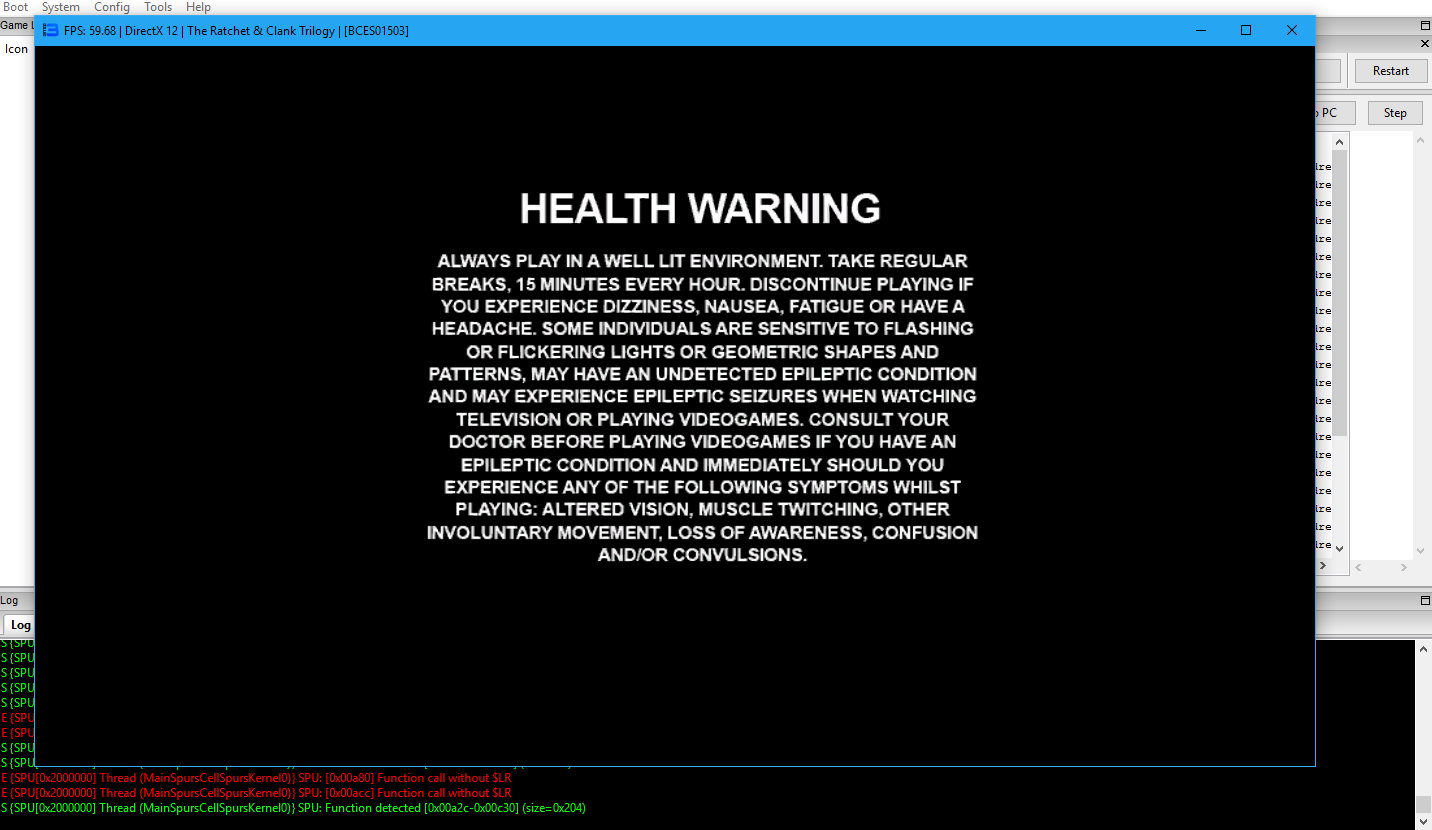Click the disassembly list scroll up arrow

(x=1340, y=141)
